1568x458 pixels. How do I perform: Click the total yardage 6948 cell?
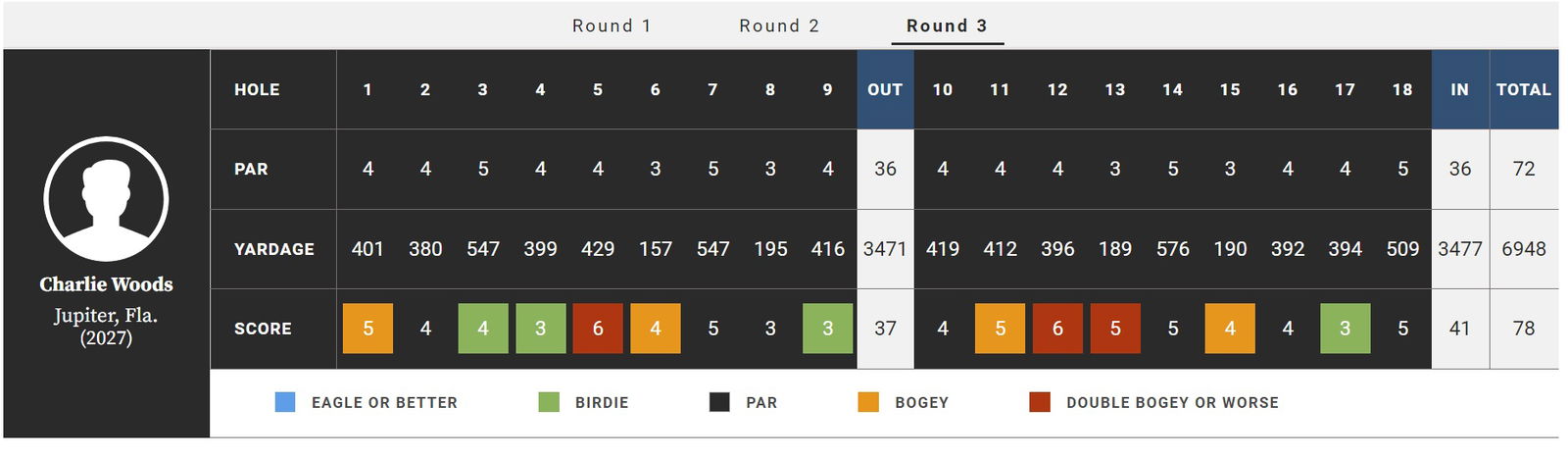(1523, 249)
